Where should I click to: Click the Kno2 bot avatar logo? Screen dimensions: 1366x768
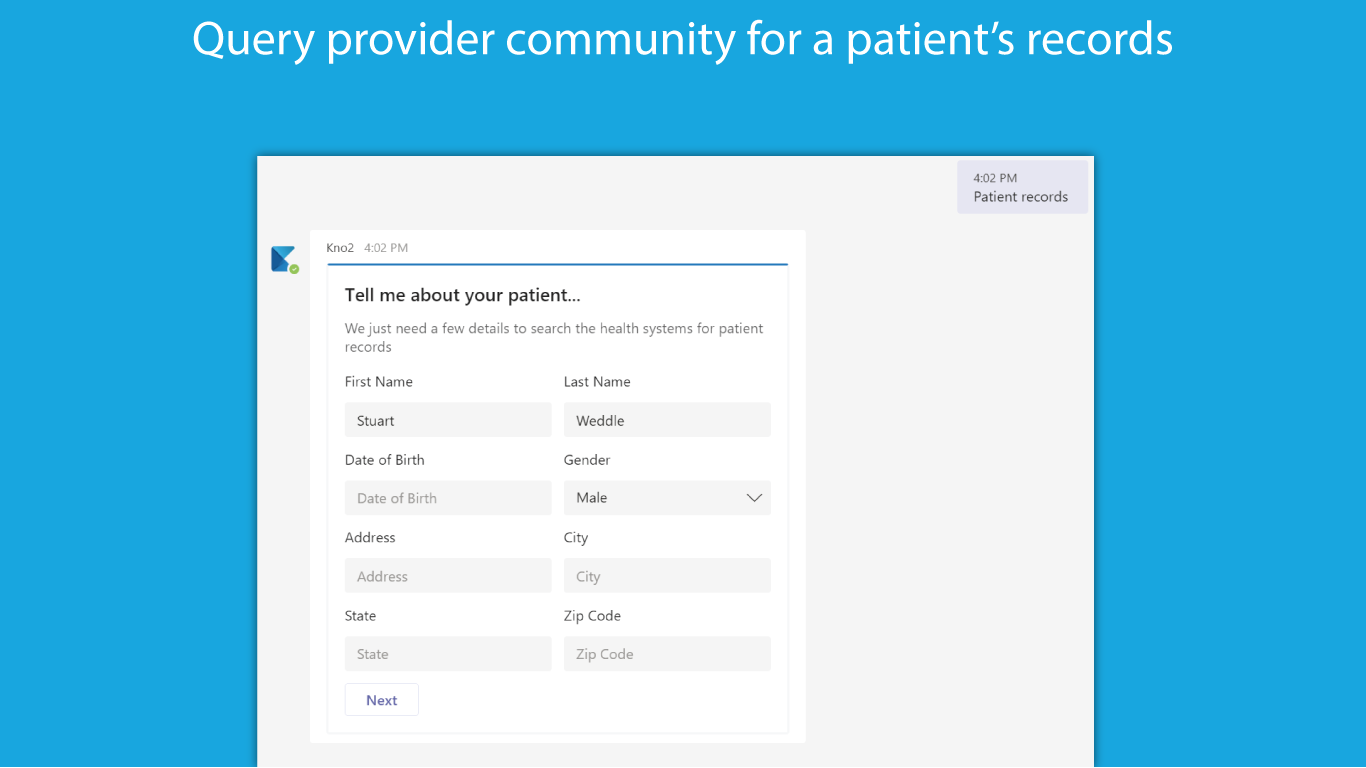283,258
